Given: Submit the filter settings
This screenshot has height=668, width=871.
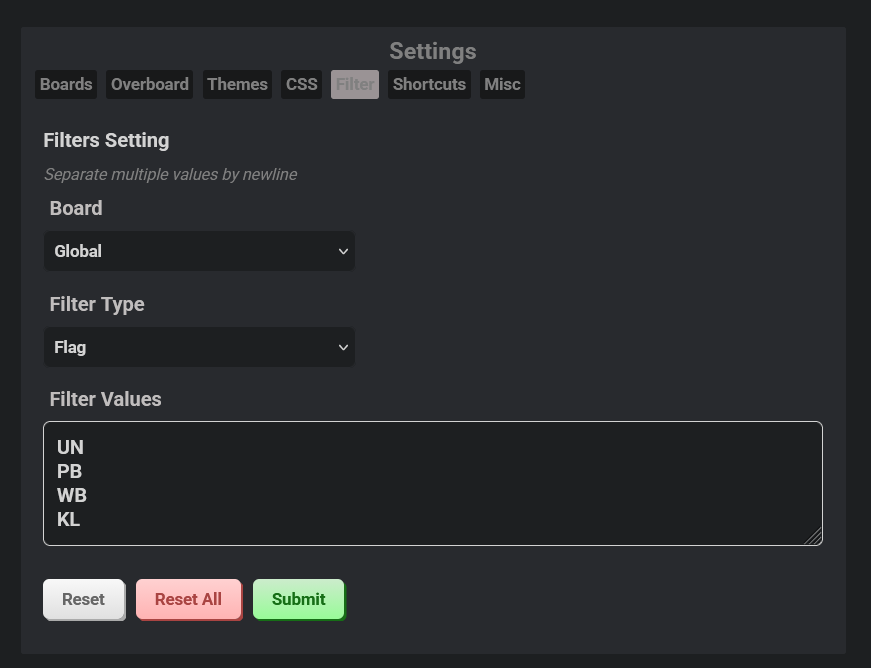Looking at the screenshot, I should 298,599.
